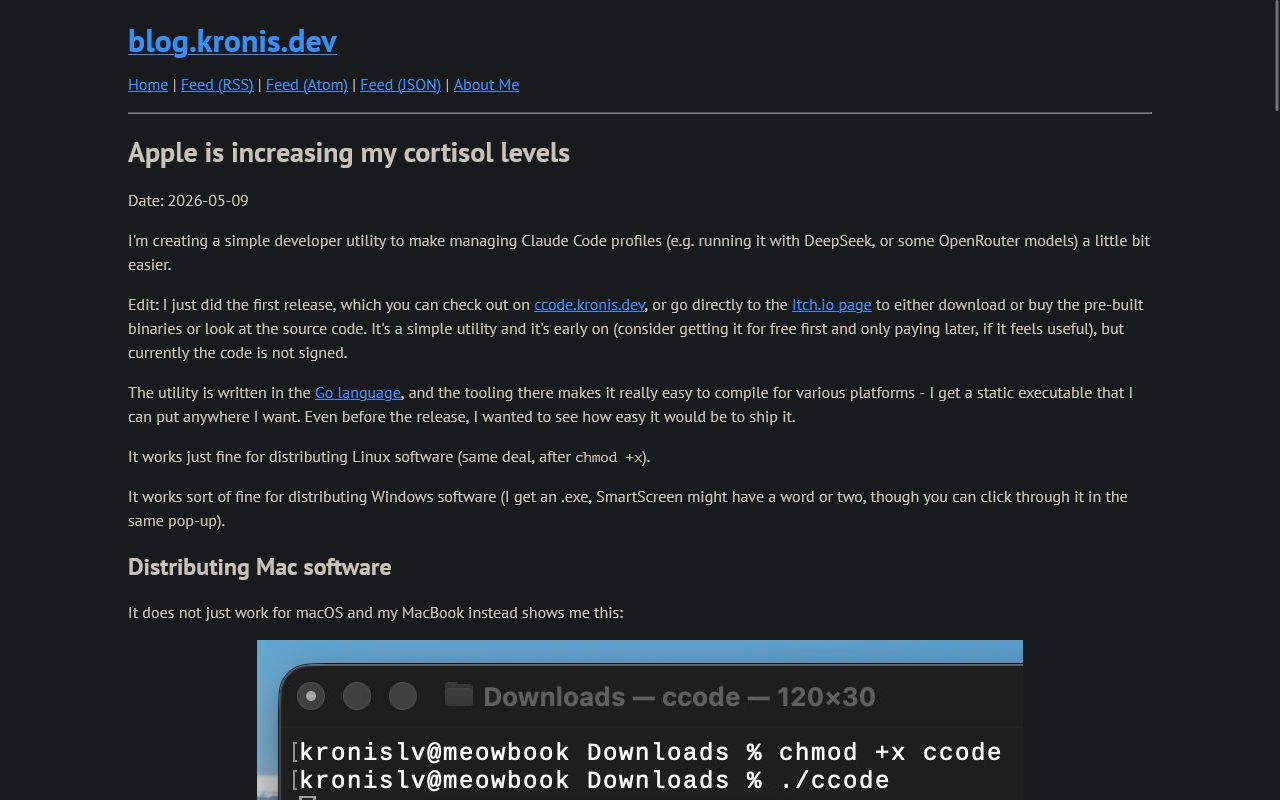Click the paragraph beginning 'I'm creating a simple developer utility'
This screenshot has width=1280, height=800.
(x=639, y=253)
